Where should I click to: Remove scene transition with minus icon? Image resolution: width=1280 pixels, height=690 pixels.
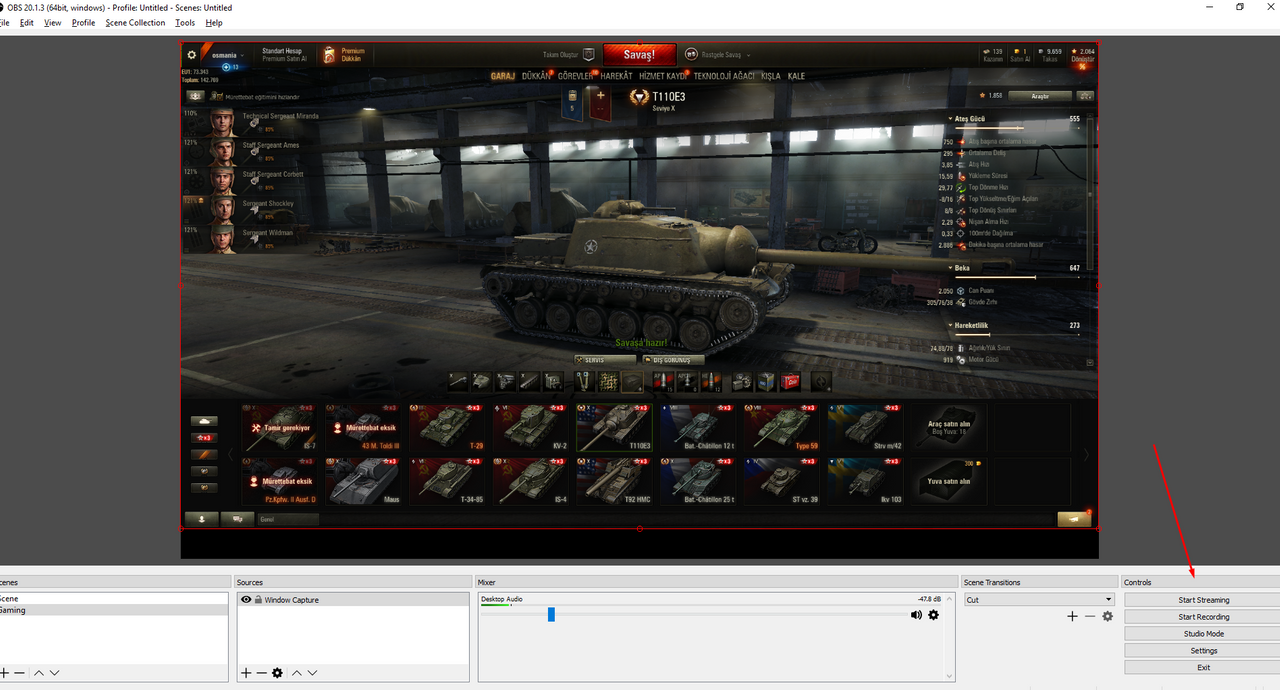pos(1090,616)
